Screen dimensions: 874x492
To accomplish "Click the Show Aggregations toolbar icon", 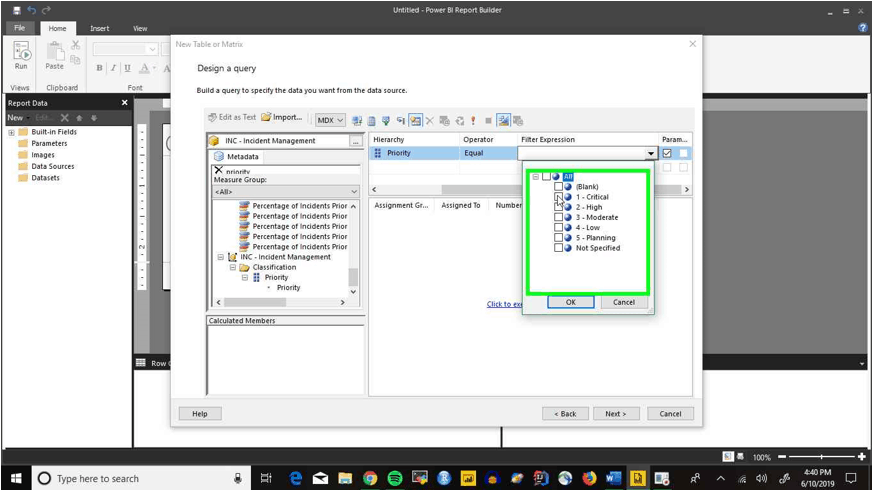I will (x=415, y=120).
